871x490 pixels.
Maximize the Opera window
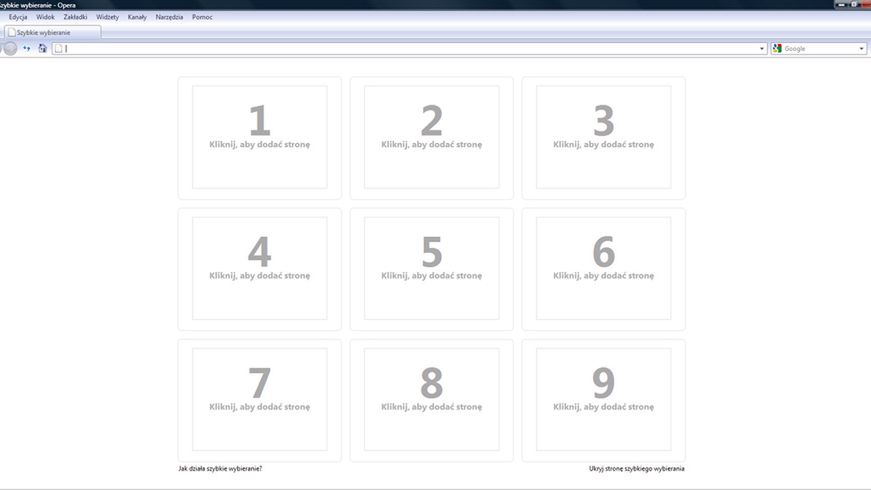(x=854, y=4)
